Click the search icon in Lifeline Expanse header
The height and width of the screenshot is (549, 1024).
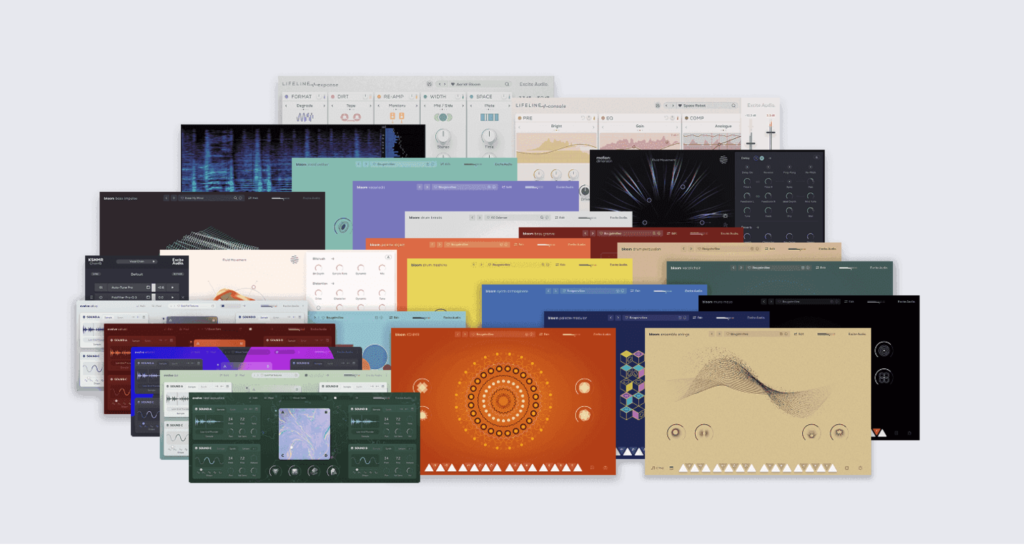point(507,84)
